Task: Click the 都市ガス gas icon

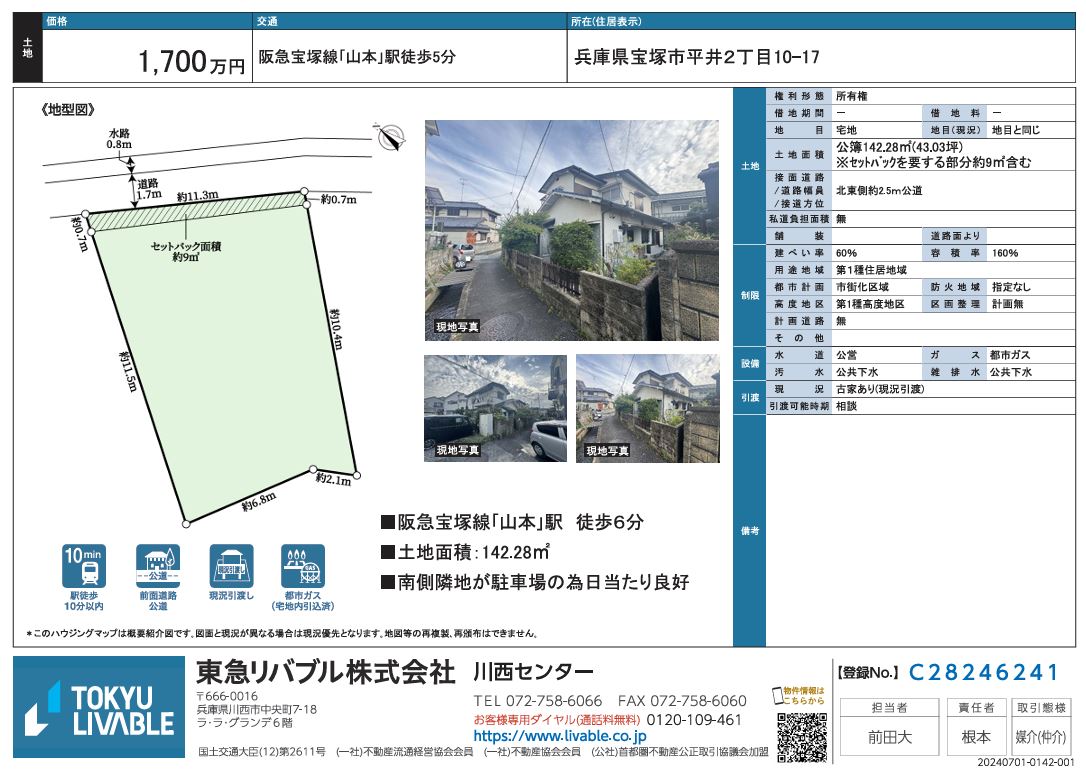Action: 302,567
